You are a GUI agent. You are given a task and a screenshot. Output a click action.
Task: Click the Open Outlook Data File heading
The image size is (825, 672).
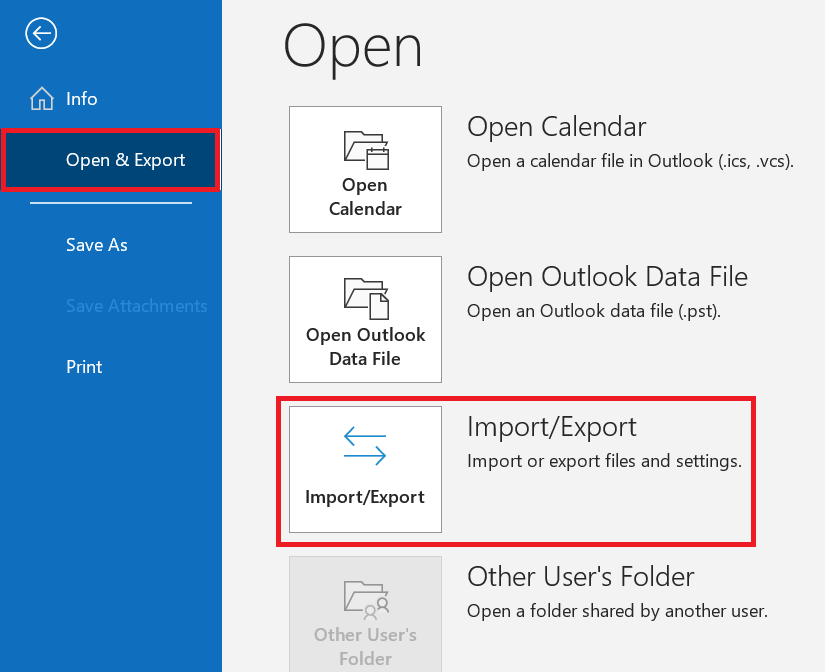pos(607,277)
